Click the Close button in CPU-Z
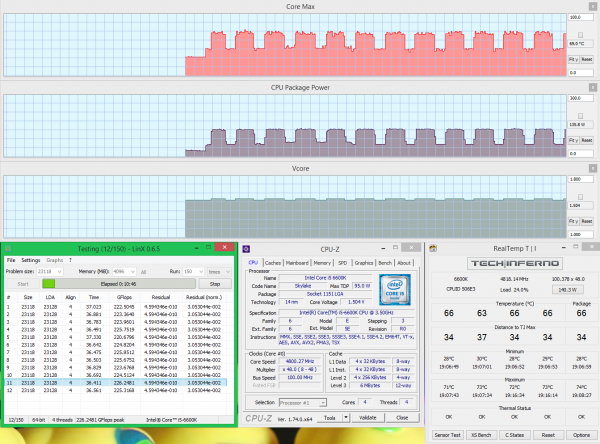Viewport: 600px width, 444px height. tap(402, 417)
